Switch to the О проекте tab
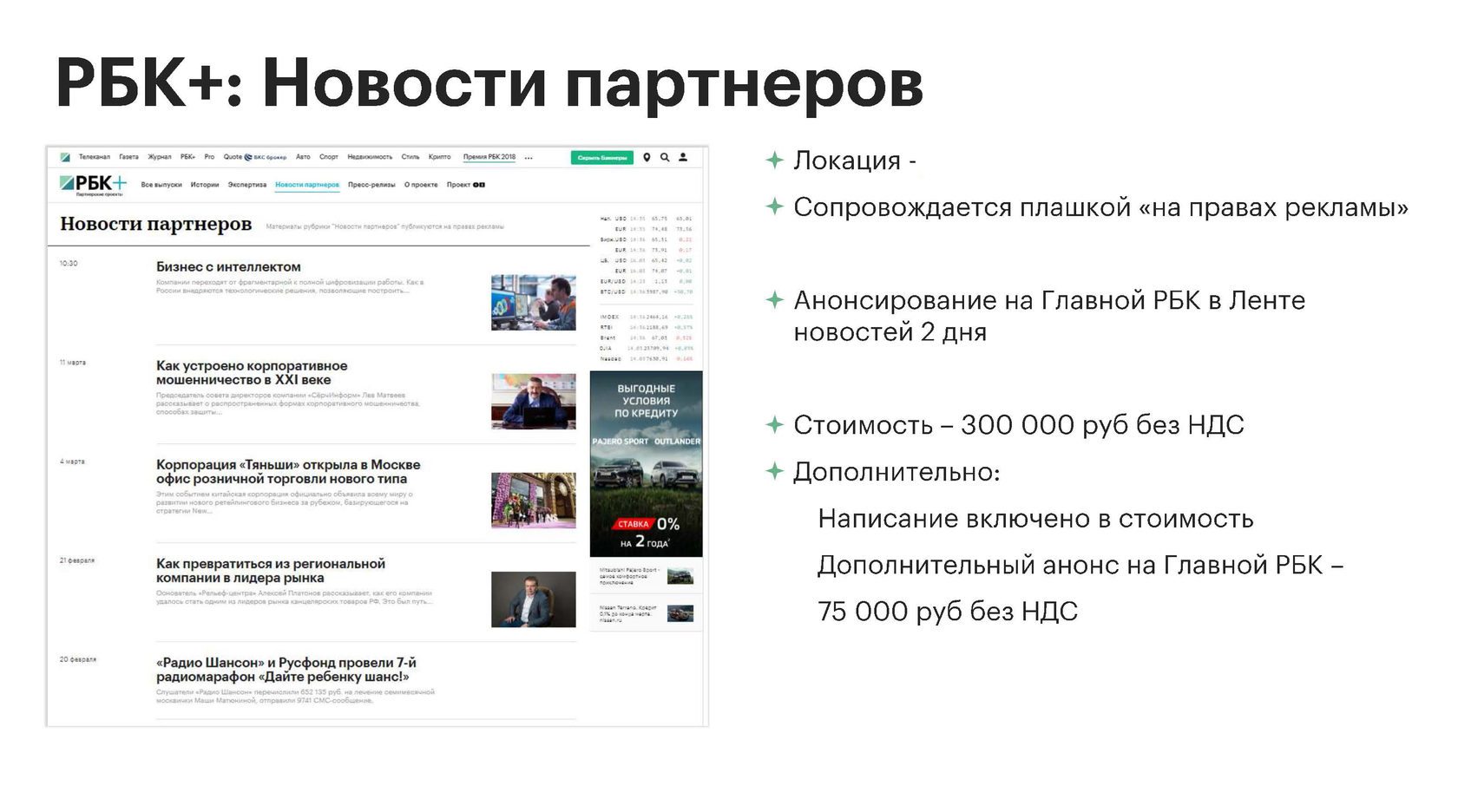This screenshot has width=1458, height=812. click(x=421, y=185)
